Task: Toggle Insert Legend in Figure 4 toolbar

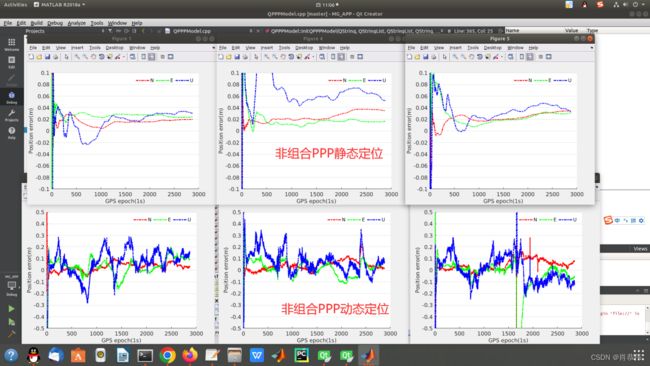Action: point(341,57)
